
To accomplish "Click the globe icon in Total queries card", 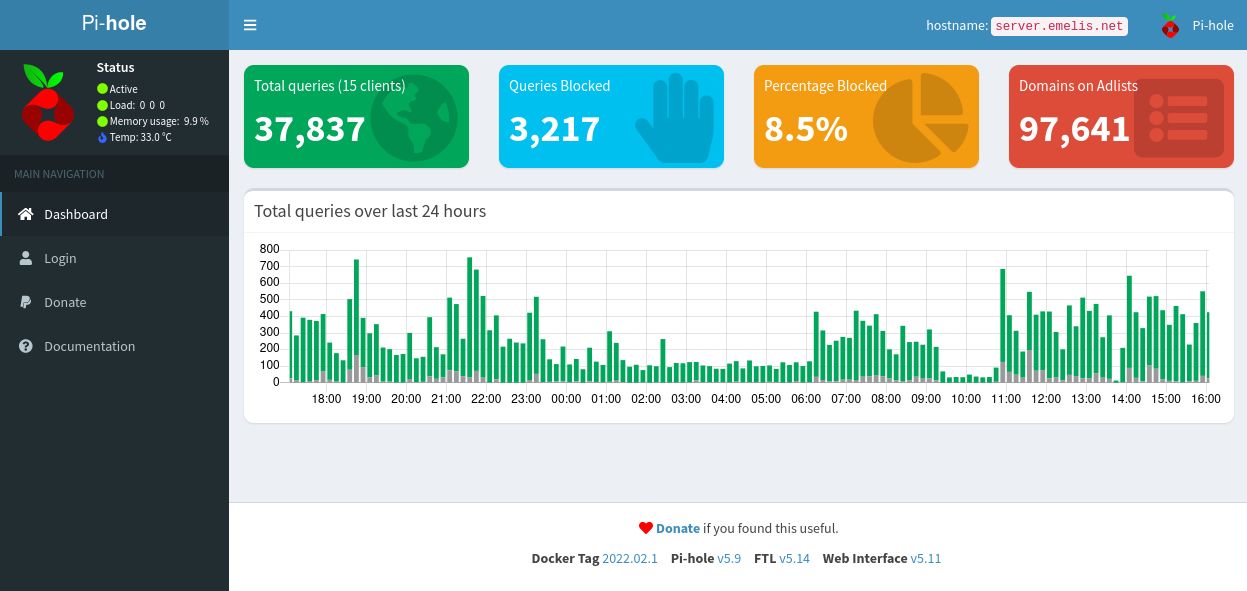I will click(414, 120).
